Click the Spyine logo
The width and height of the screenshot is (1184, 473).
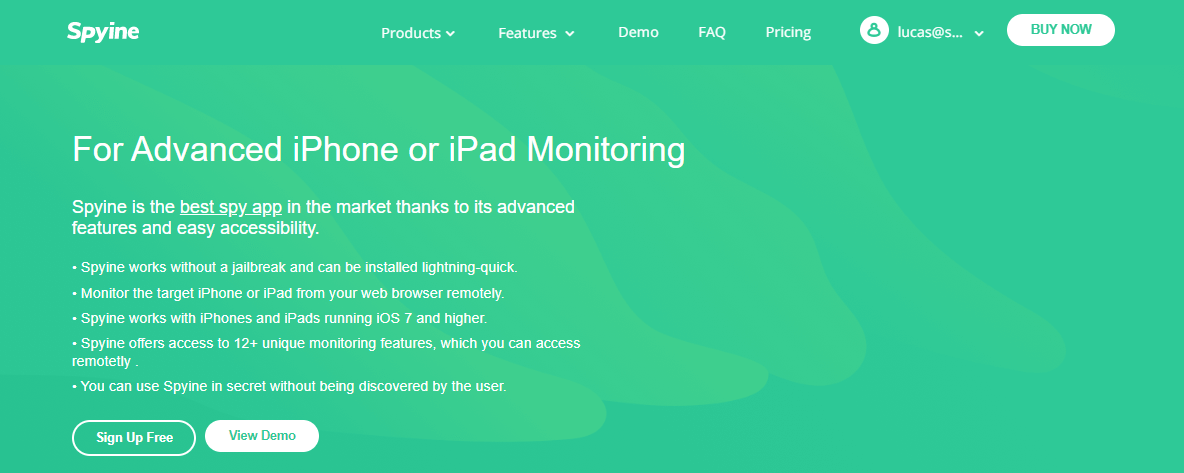click(x=103, y=32)
